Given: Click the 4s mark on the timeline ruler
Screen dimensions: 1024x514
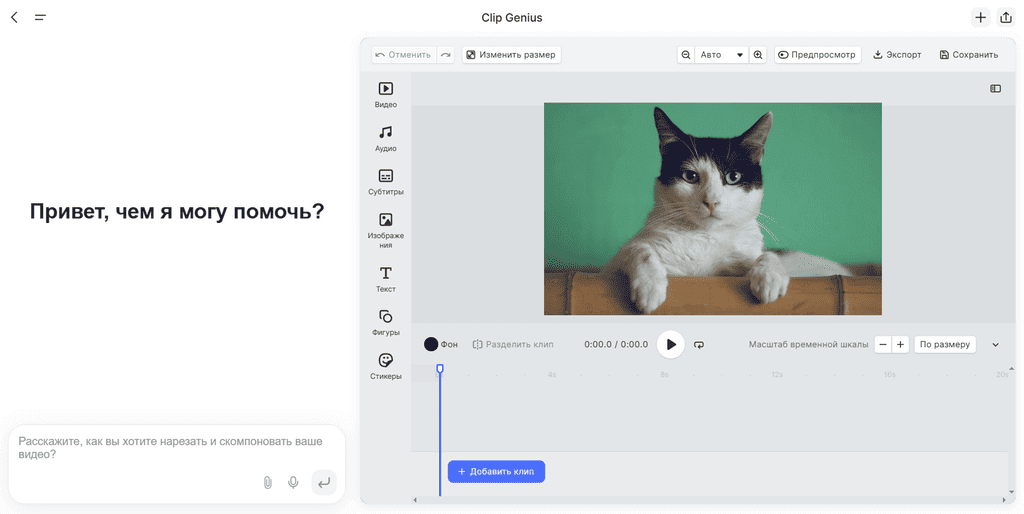Looking at the screenshot, I should (x=552, y=375).
